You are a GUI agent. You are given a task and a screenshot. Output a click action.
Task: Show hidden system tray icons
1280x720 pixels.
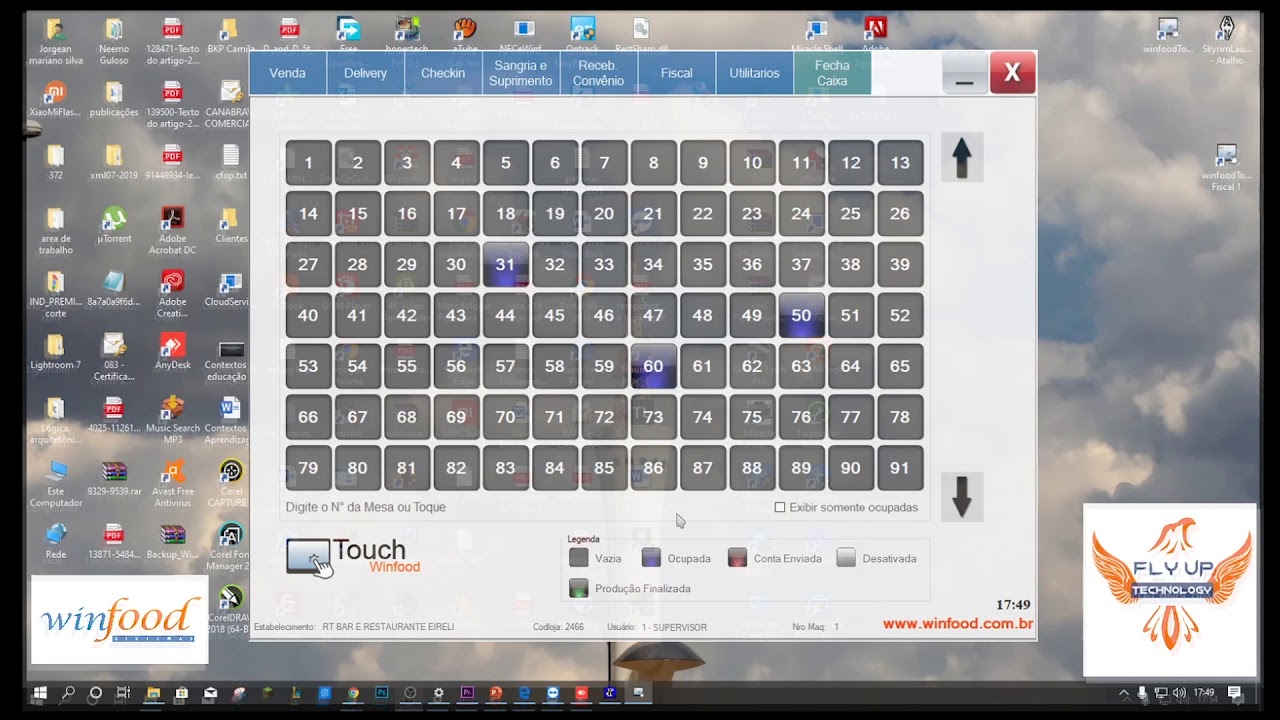pyautogui.click(x=1124, y=692)
